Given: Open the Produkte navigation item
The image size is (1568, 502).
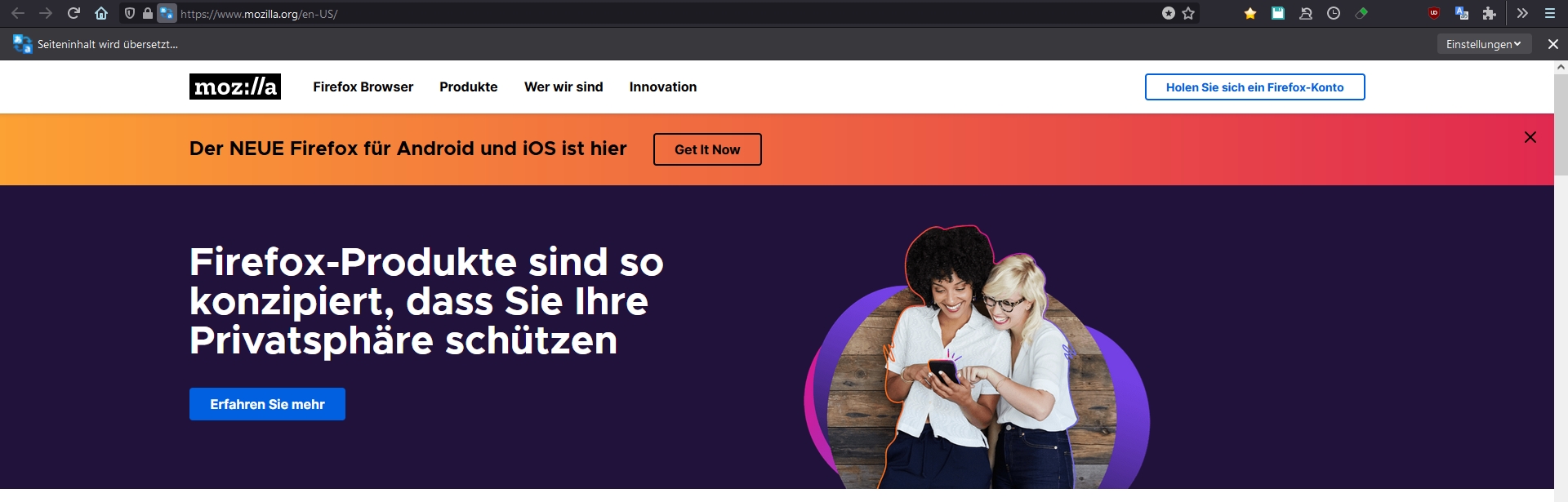Looking at the screenshot, I should coord(469,87).
